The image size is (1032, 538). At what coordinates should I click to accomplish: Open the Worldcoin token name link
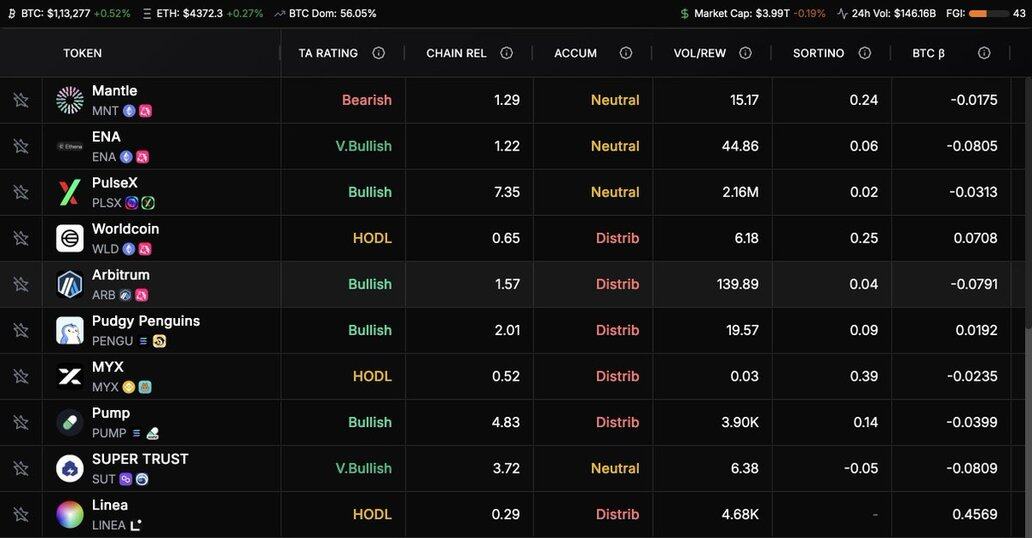125,229
